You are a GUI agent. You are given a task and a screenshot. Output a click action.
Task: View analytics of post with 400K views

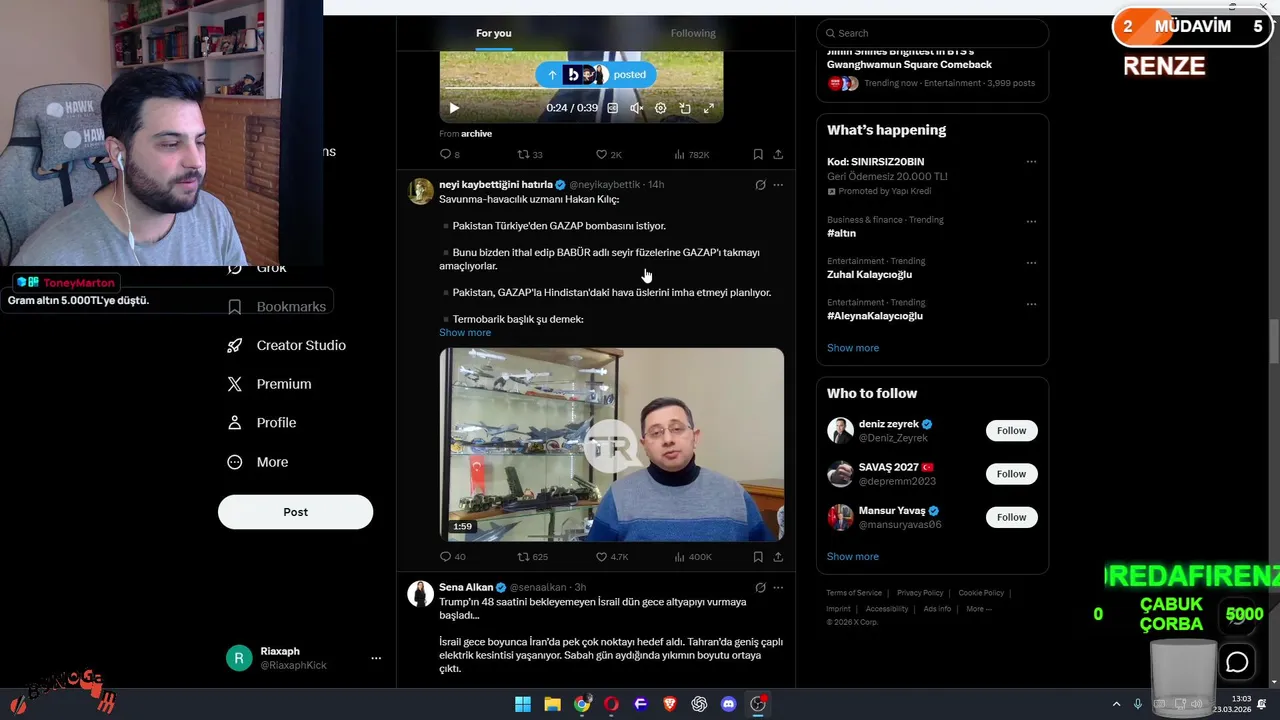pyautogui.click(x=693, y=557)
